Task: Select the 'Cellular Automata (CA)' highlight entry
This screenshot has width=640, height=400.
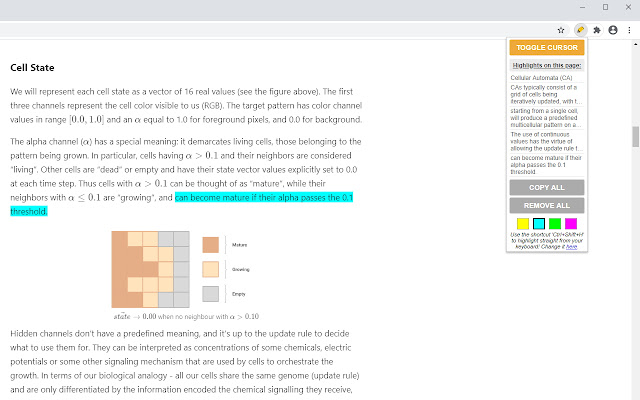Action: [547, 78]
